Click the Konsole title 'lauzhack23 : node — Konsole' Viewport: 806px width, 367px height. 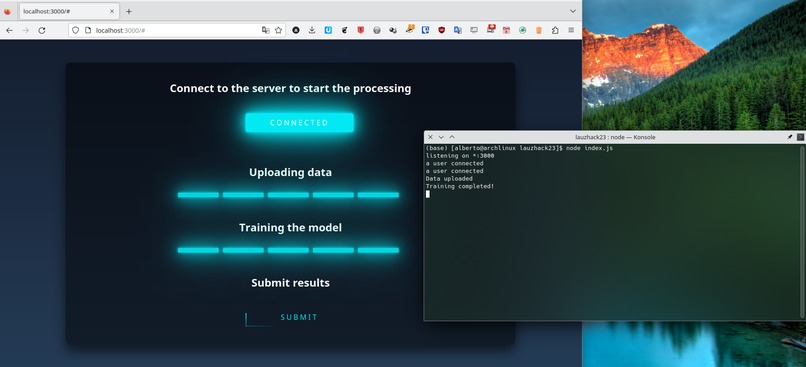coord(615,137)
